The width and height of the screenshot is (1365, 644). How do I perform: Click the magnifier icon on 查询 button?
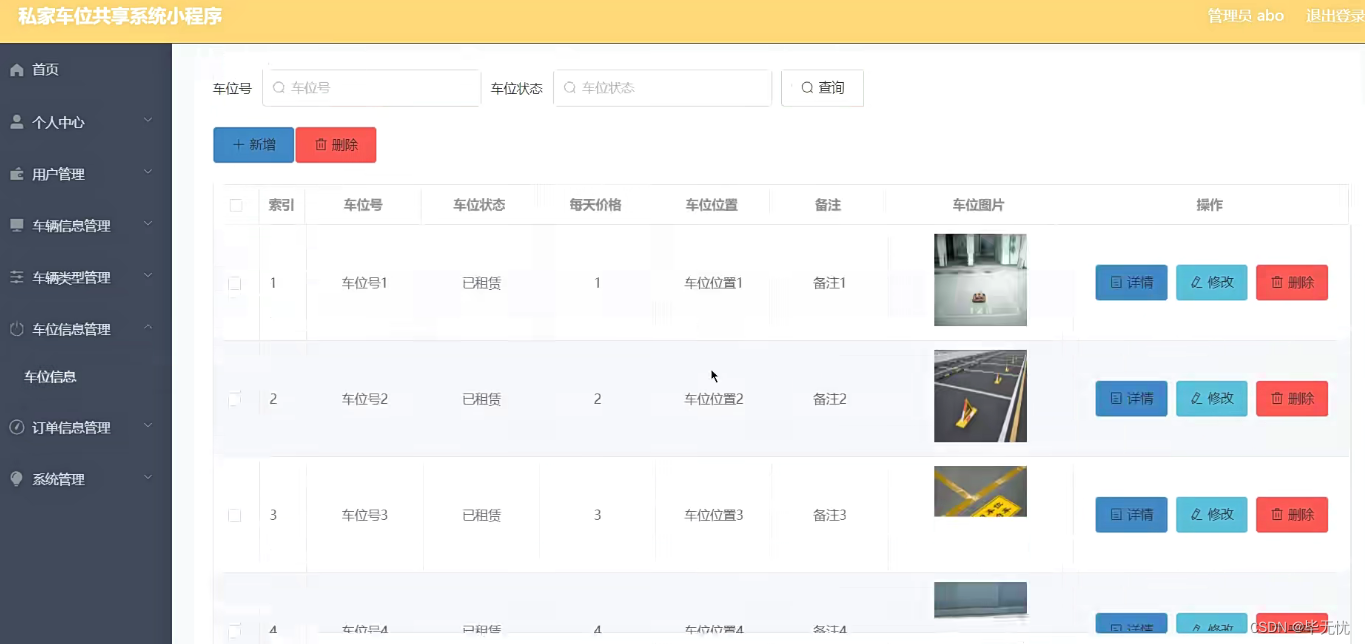coord(807,88)
